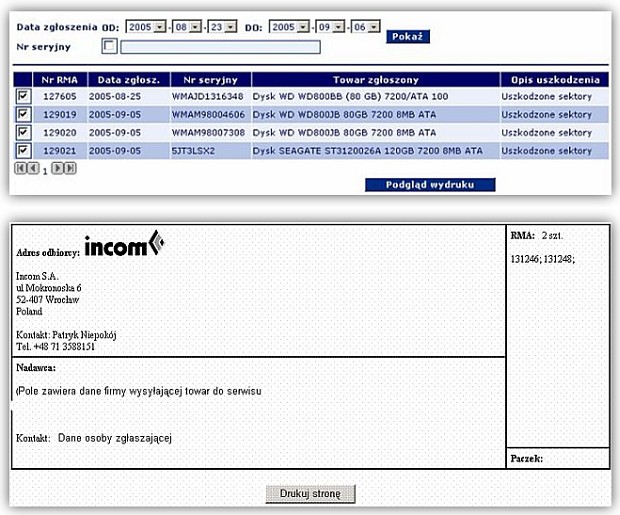Viewport: 620px width, 515px height.
Task: Click serial number WMAM98007308
Action: pos(208,133)
